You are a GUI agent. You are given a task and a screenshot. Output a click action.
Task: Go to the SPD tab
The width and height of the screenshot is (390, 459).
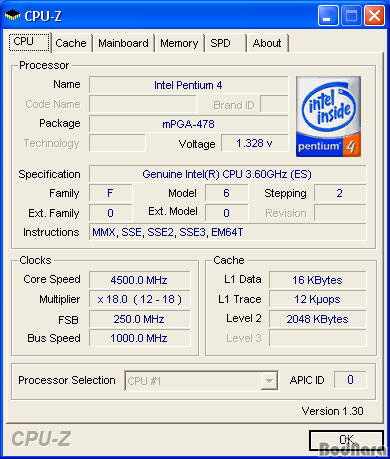225,43
